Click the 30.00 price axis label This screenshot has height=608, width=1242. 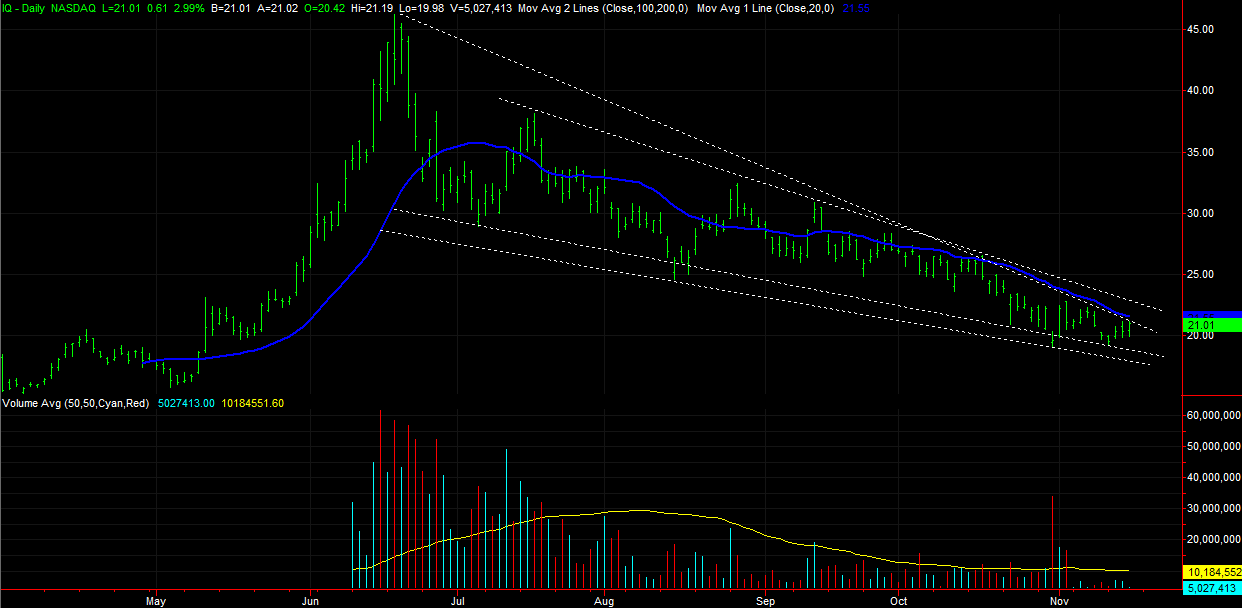point(1199,213)
